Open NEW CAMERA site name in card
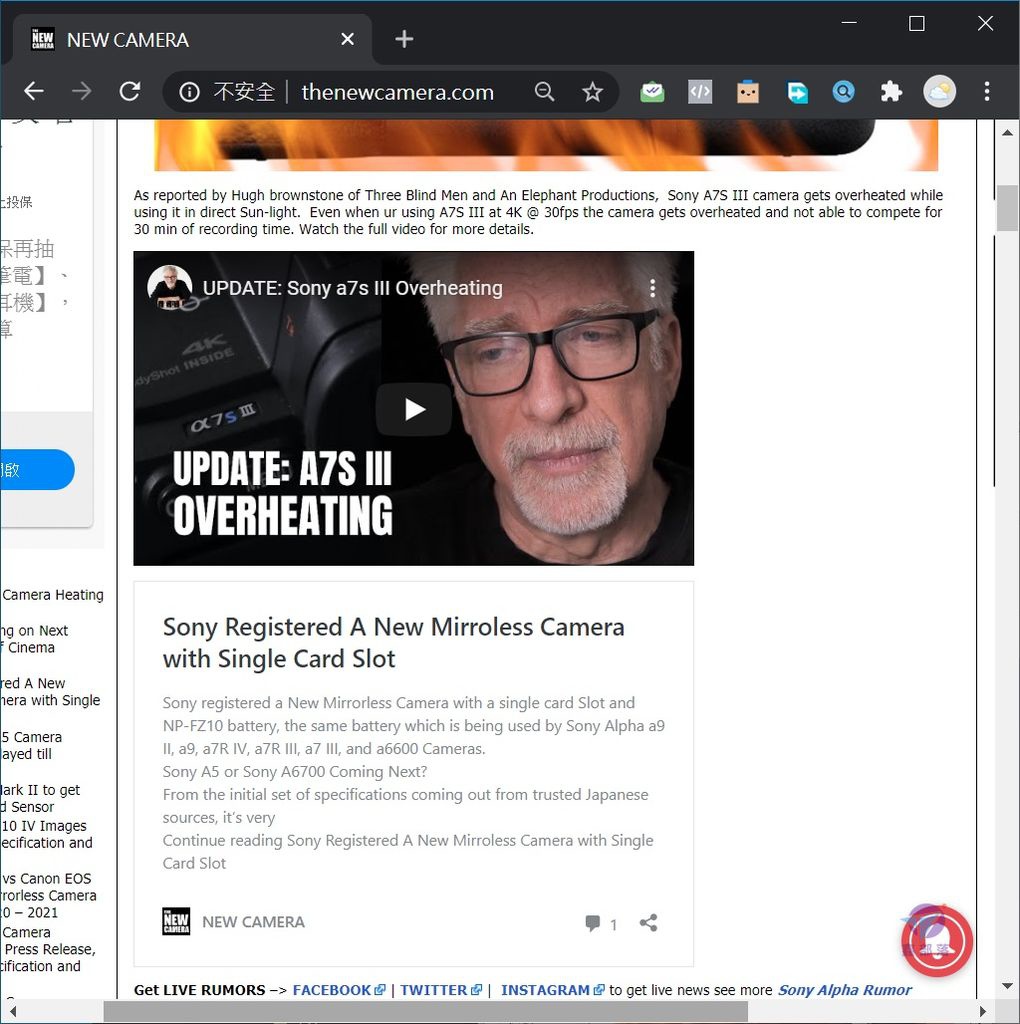Screen dimensions: 1020x1024 pyautogui.click(x=253, y=922)
